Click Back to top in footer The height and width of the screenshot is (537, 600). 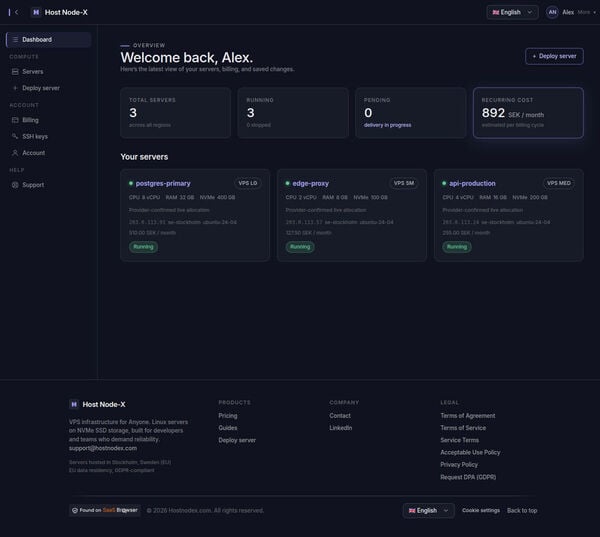522,511
